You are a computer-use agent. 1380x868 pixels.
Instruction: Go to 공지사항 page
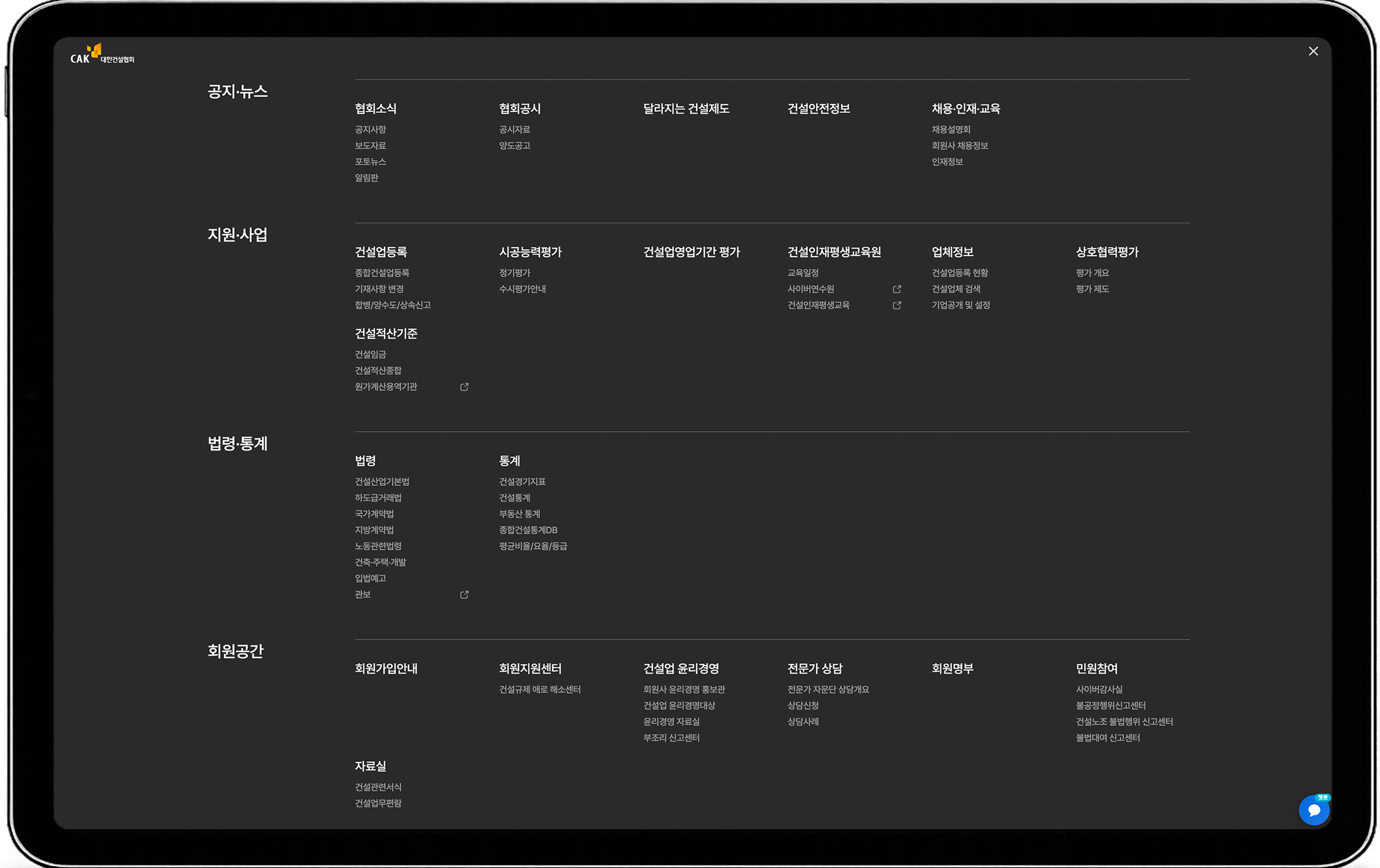point(370,130)
